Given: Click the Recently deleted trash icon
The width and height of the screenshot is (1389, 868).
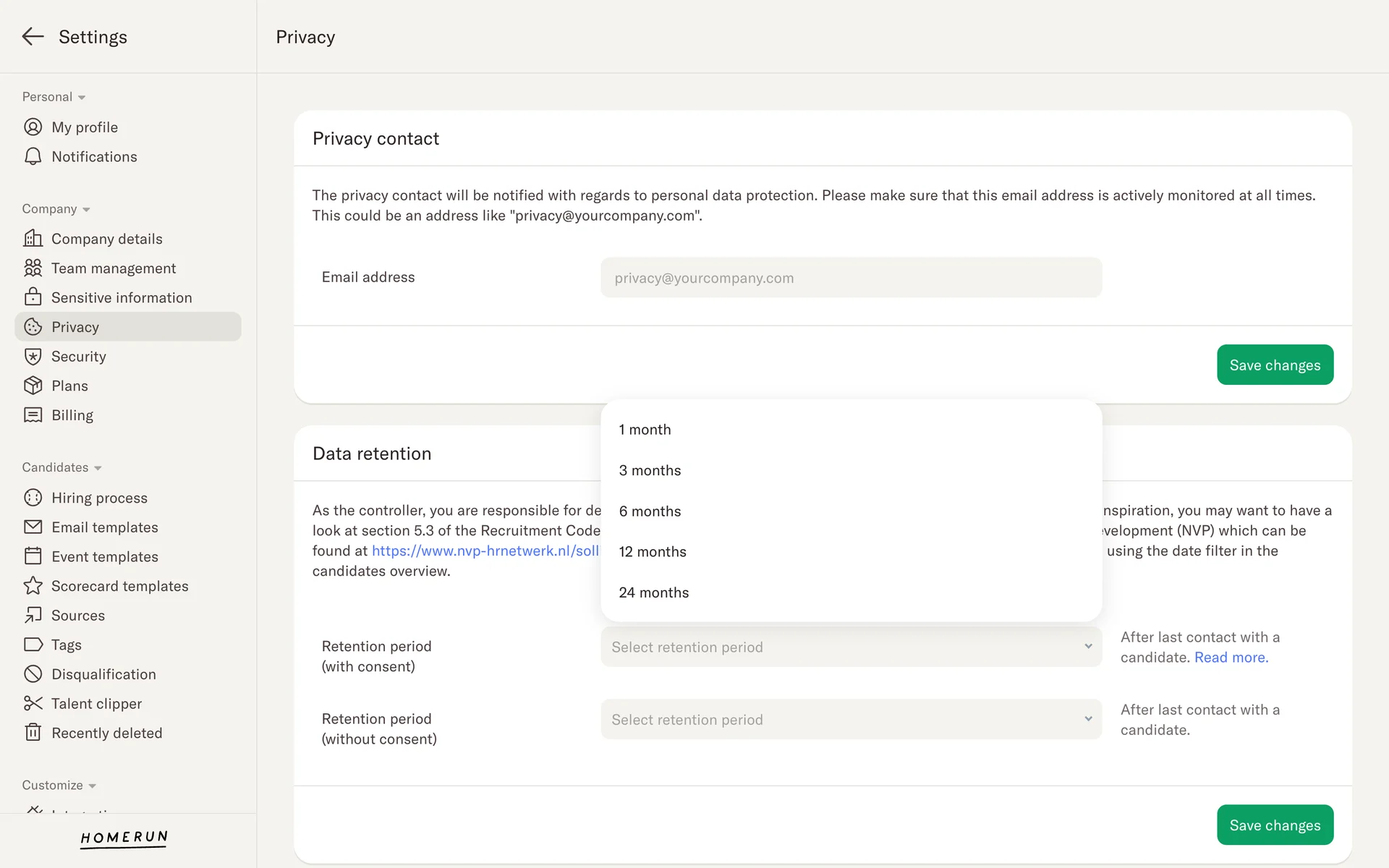Looking at the screenshot, I should pyautogui.click(x=33, y=733).
